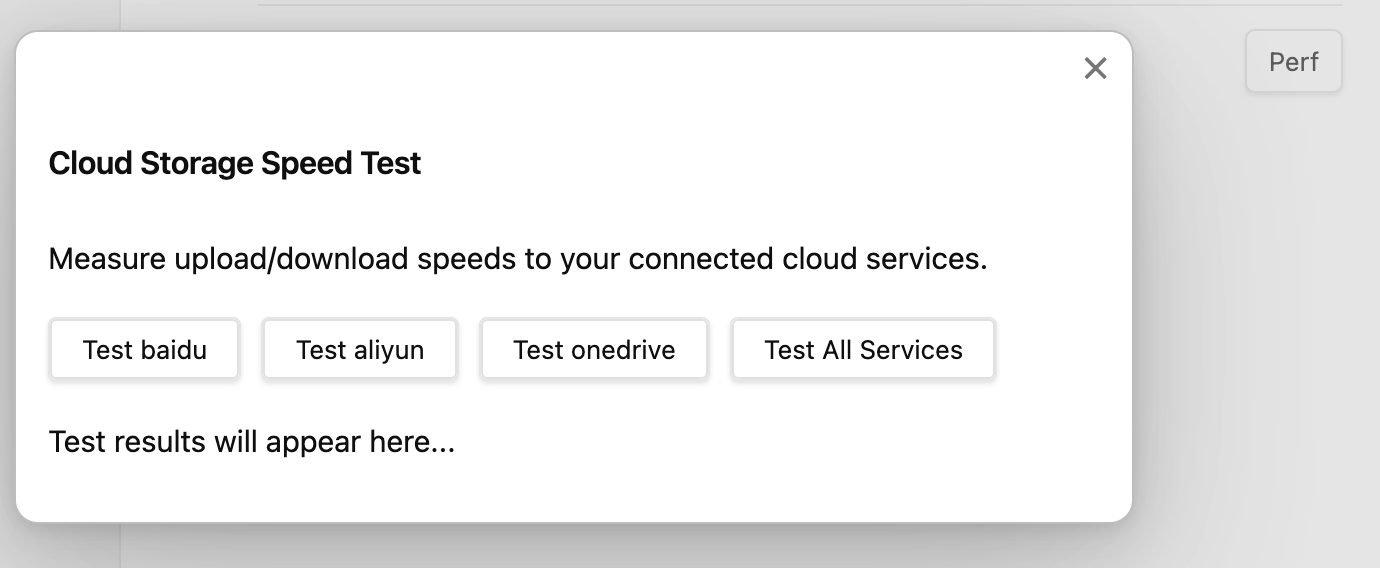
Task: Start the aliyun speed test
Action: 360,350
